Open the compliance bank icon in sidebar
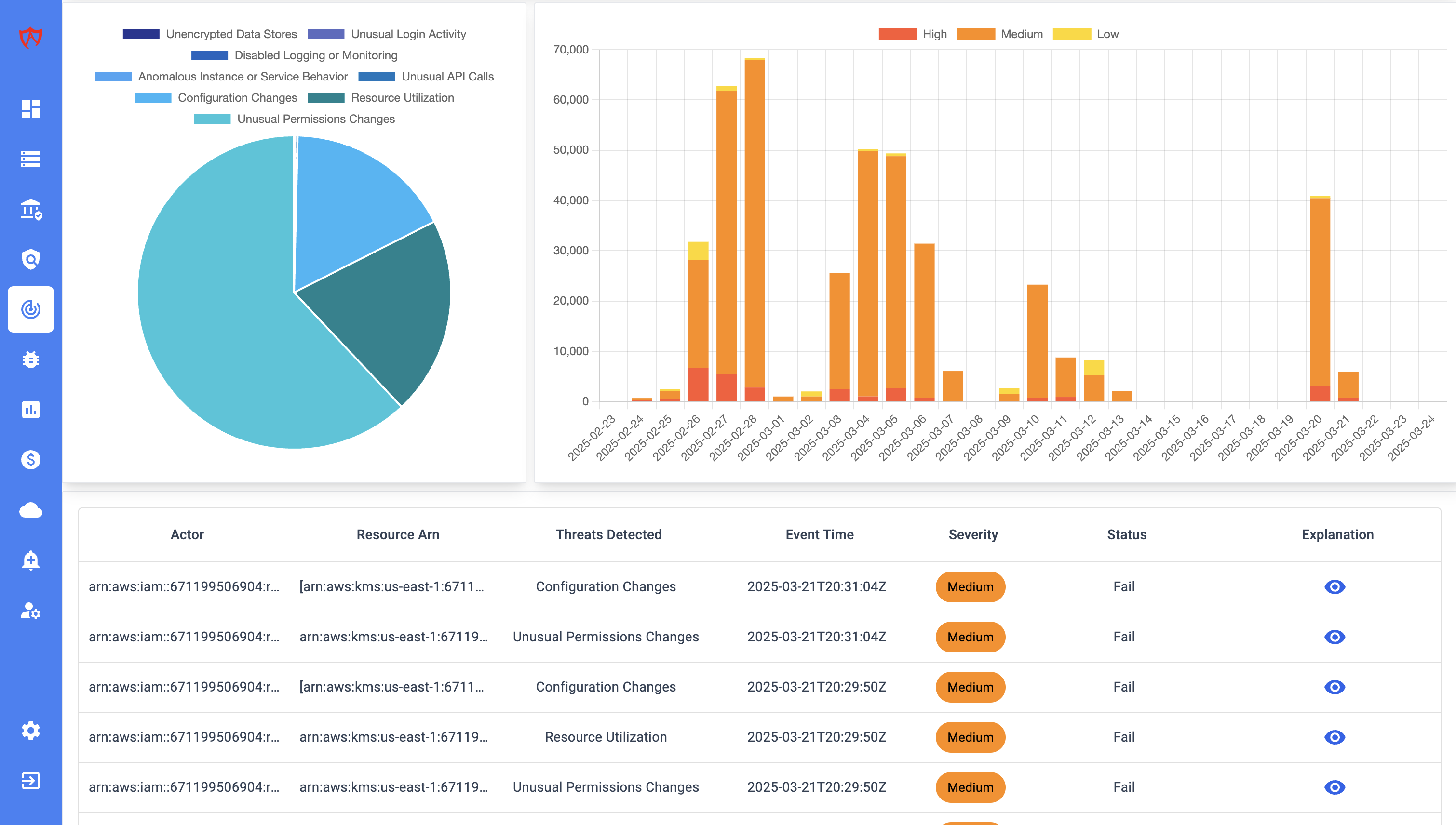This screenshot has width=1456, height=825. 30,209
